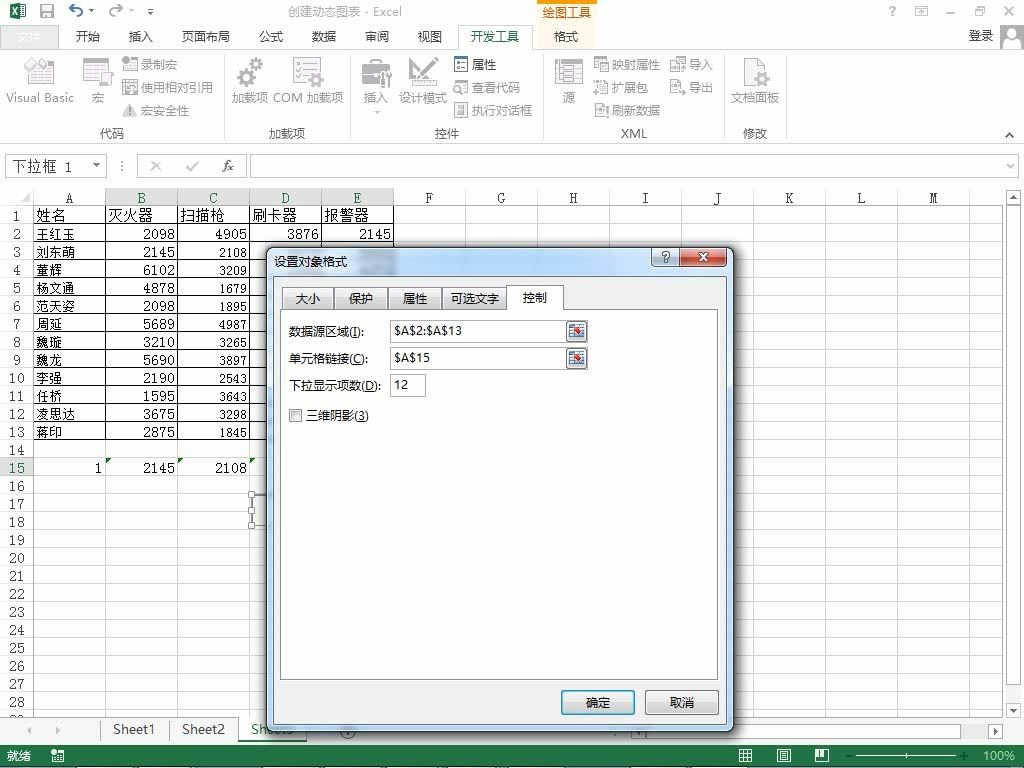The width and height of the screenshot is (1024, 768).
Task: Enable the 三维阴影 checkbox
Action: tap(295, 415)
